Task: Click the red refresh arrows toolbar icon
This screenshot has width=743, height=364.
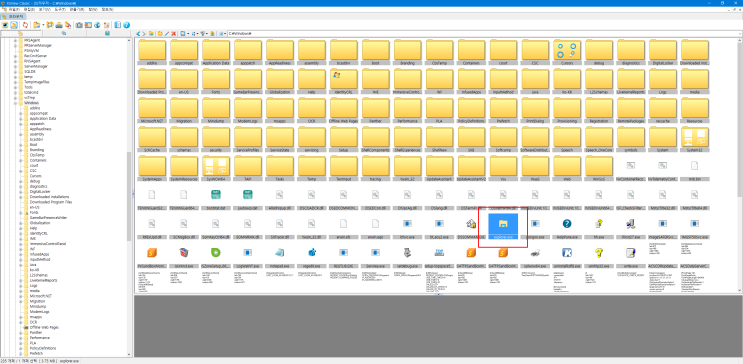Action: pos(25,25)
